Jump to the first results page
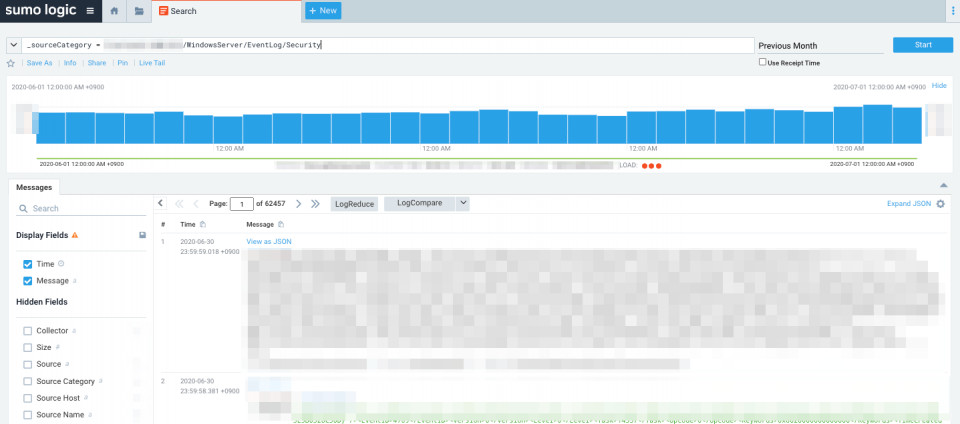Screen dimensions: 960x424 (x=179, y=204)
